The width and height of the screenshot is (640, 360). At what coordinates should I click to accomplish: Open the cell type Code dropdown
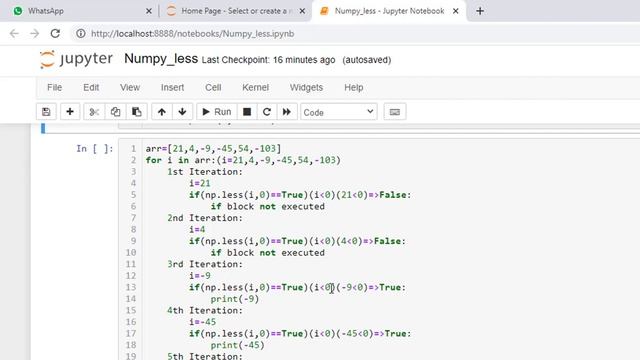339,112
